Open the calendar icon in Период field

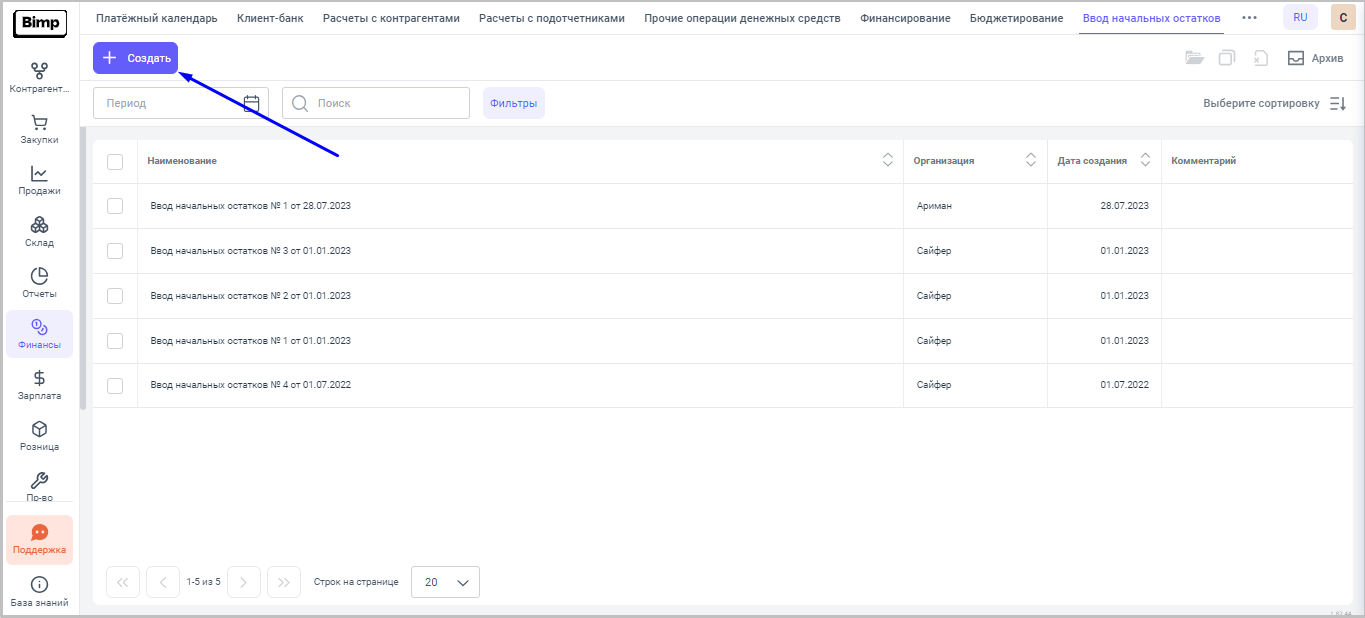(x=252, y=103)
